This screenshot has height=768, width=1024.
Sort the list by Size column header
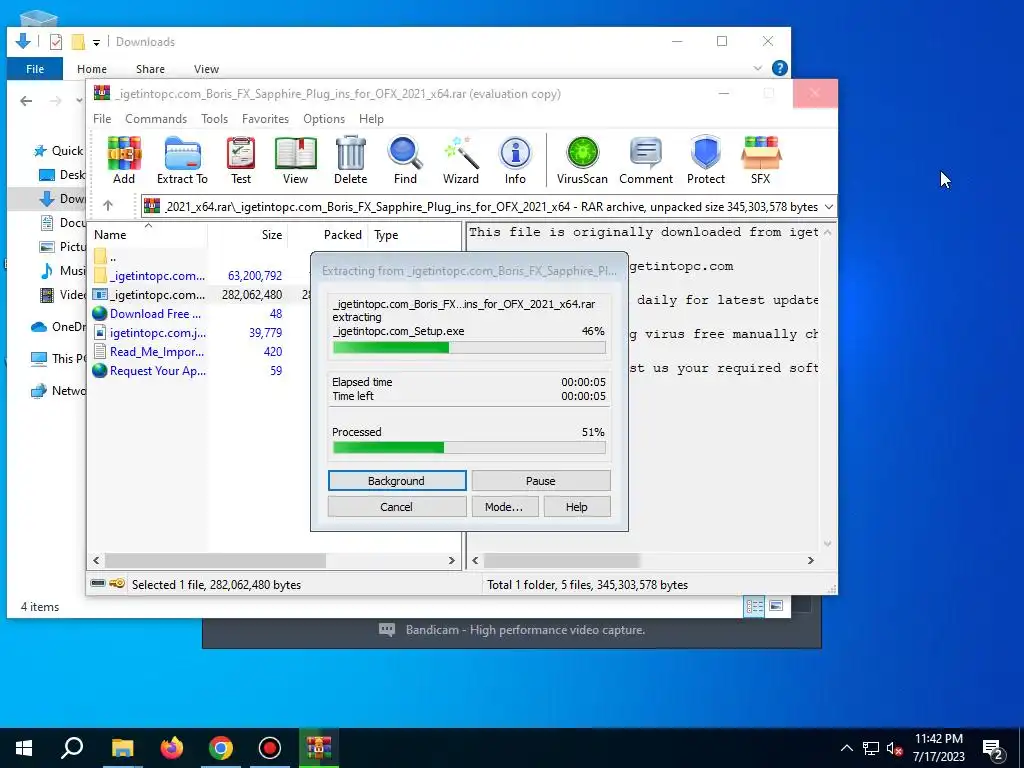[x=248, y=234]
